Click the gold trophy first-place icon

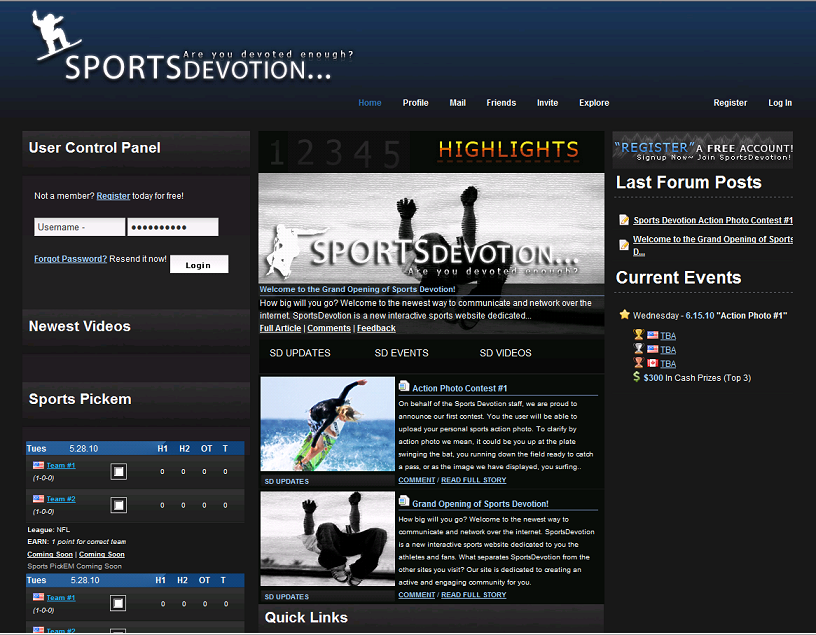point(638,335)
